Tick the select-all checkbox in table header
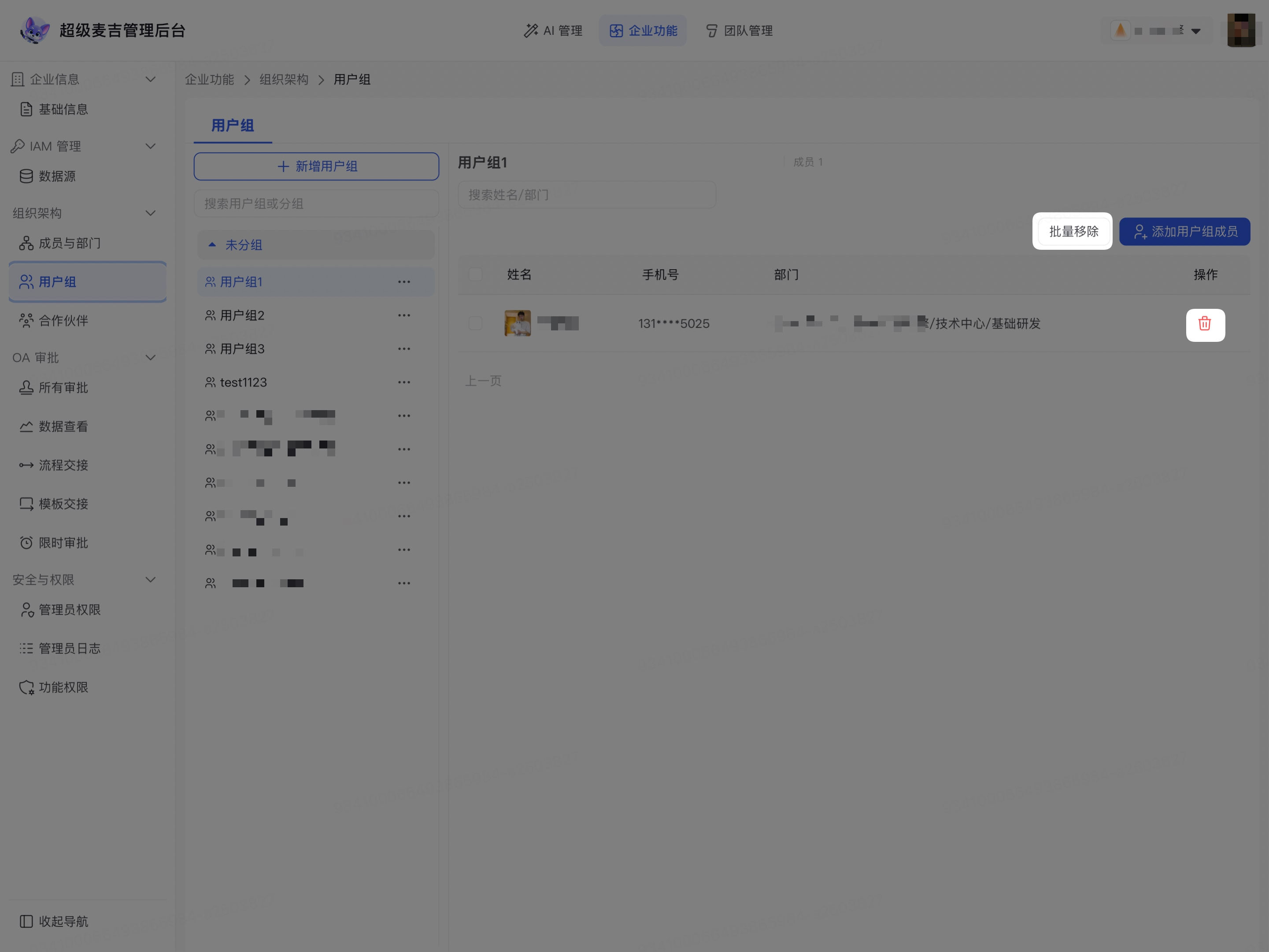1269x952 pixels. (475, 274)
